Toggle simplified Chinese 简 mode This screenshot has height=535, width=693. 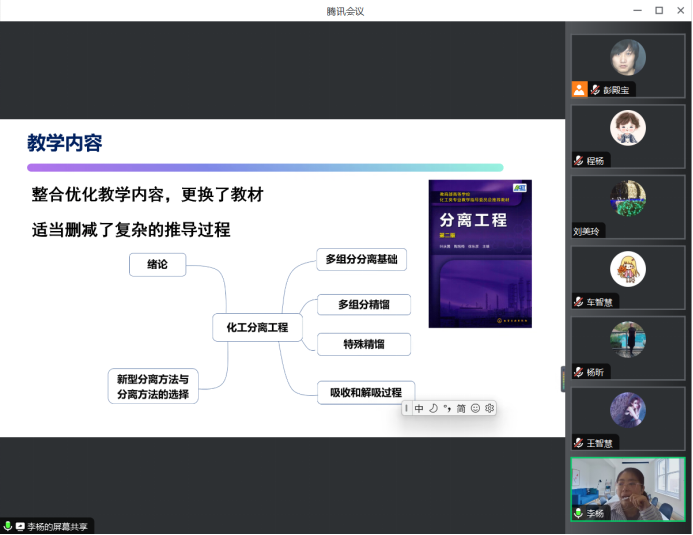[x=461, y=408]
